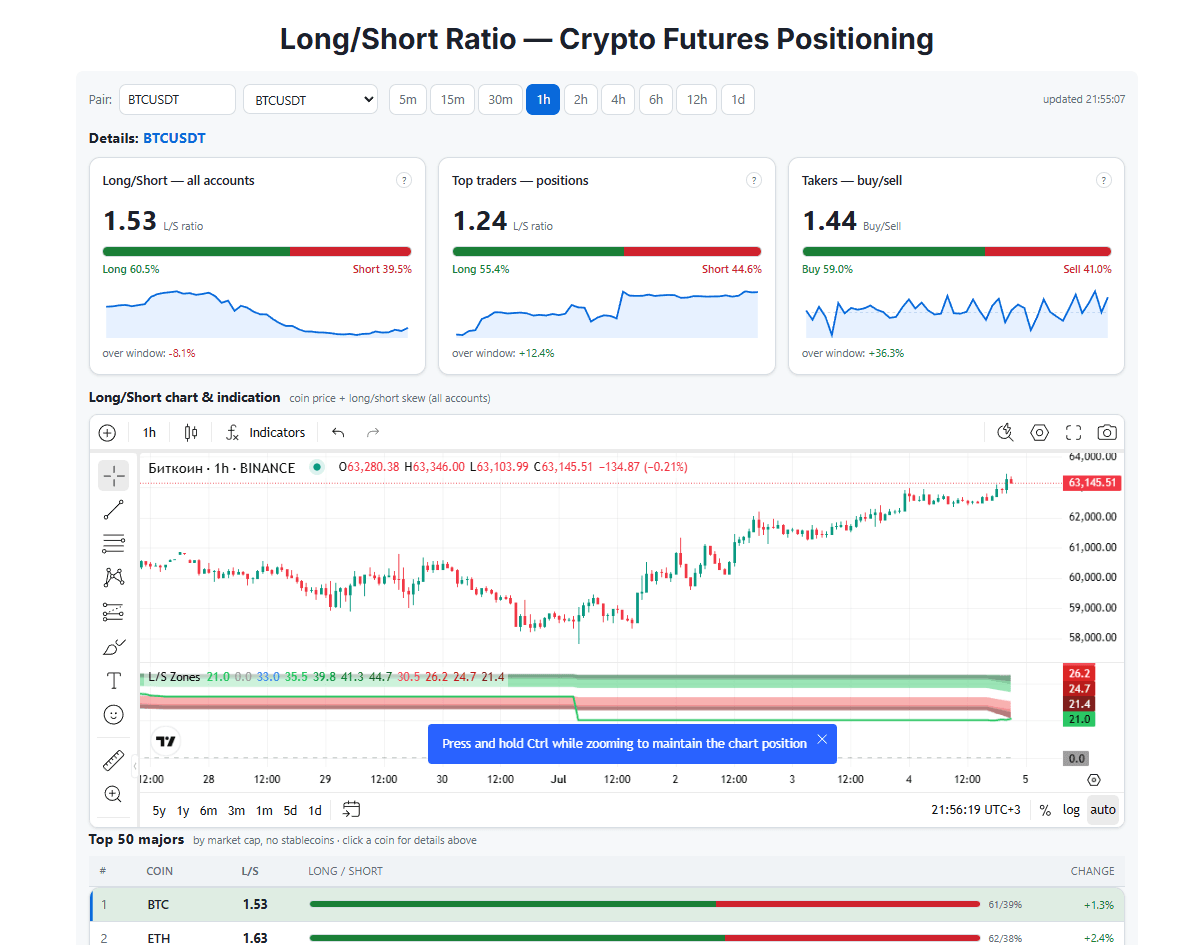This screenshot has width=1190, height=945.
Task: Set chart range to 1y
Action: (183, 811)
